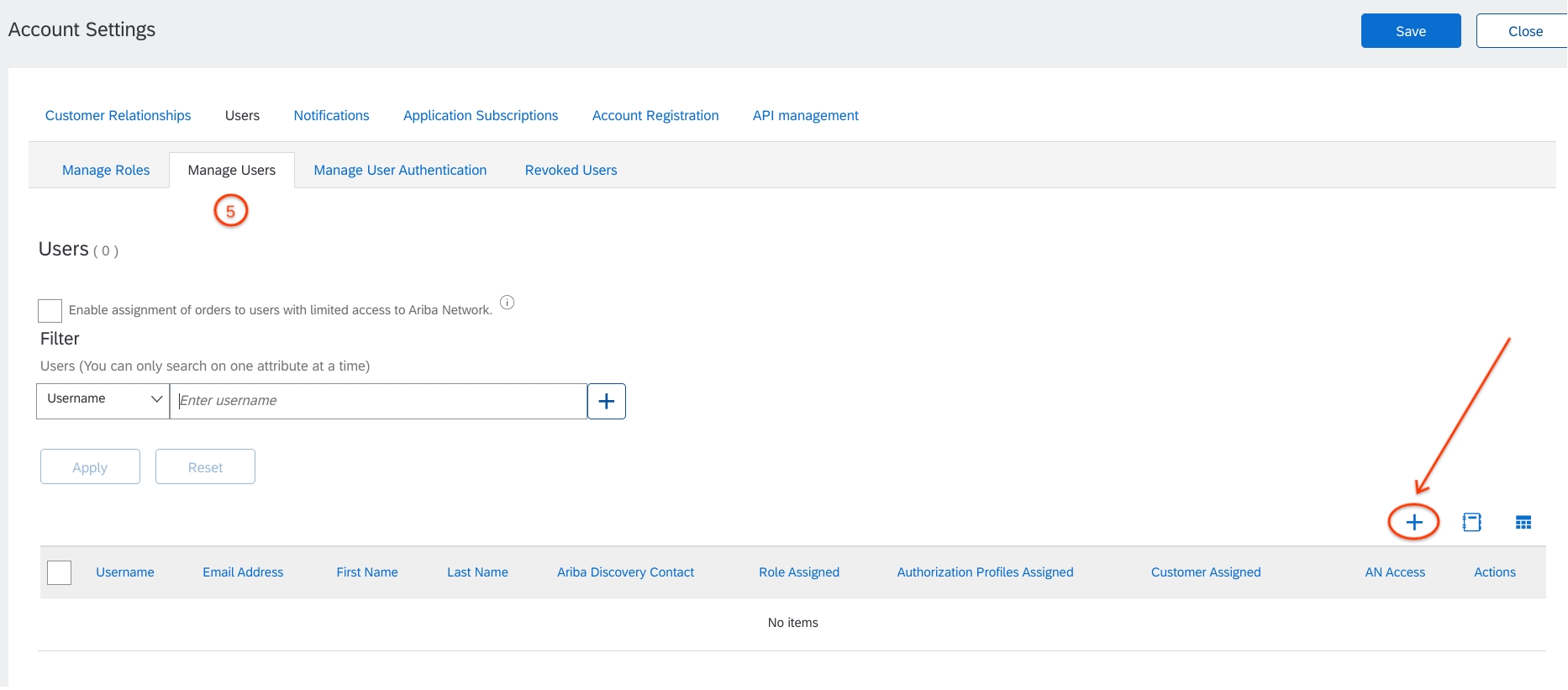Viewport: 1568px width, 690px height.
Task: Sort by the Email Address column
Action: pyautogui.click(x=243, y=572)
